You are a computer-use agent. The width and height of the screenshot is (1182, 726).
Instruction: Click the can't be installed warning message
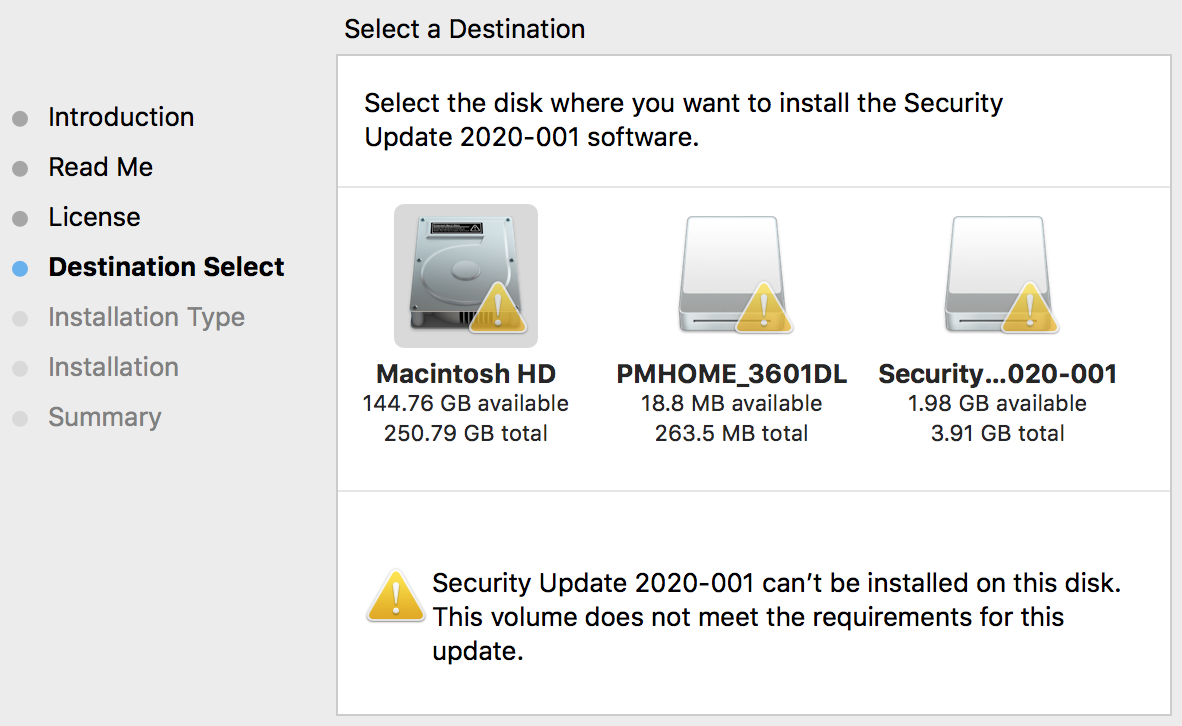776,617
